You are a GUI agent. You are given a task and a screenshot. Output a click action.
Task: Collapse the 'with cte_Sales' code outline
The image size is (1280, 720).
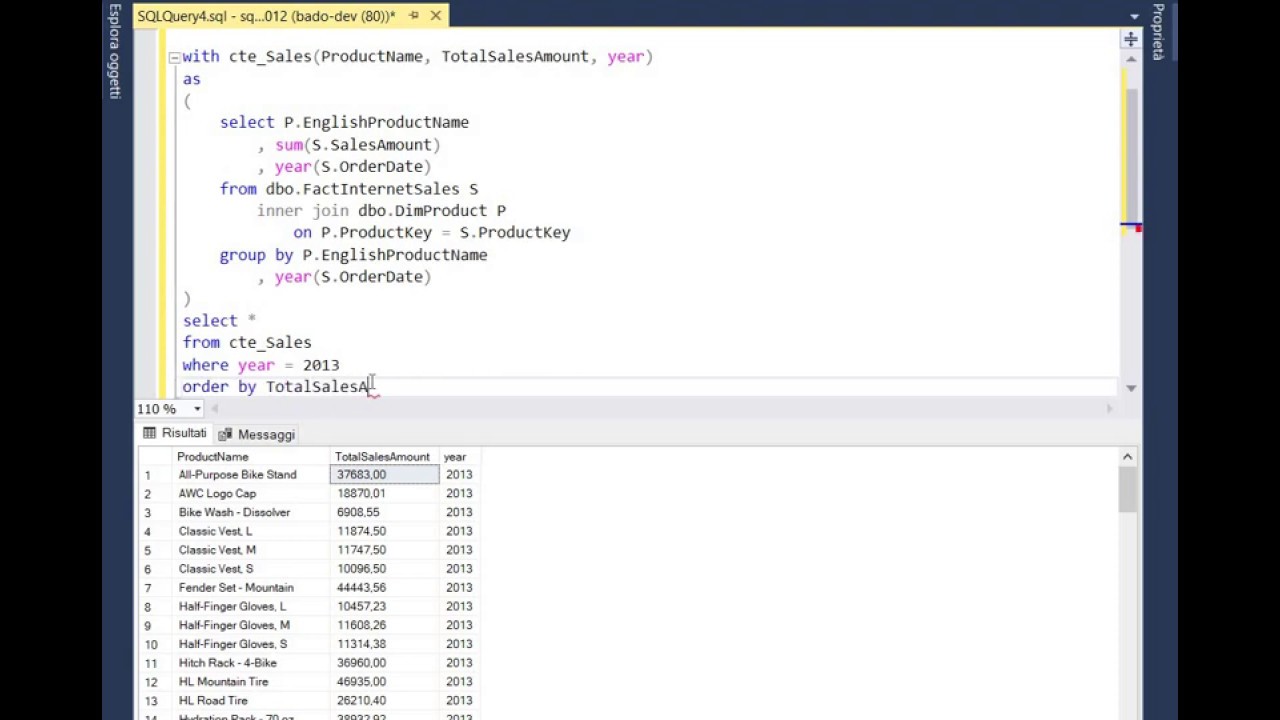click(175, 57)
